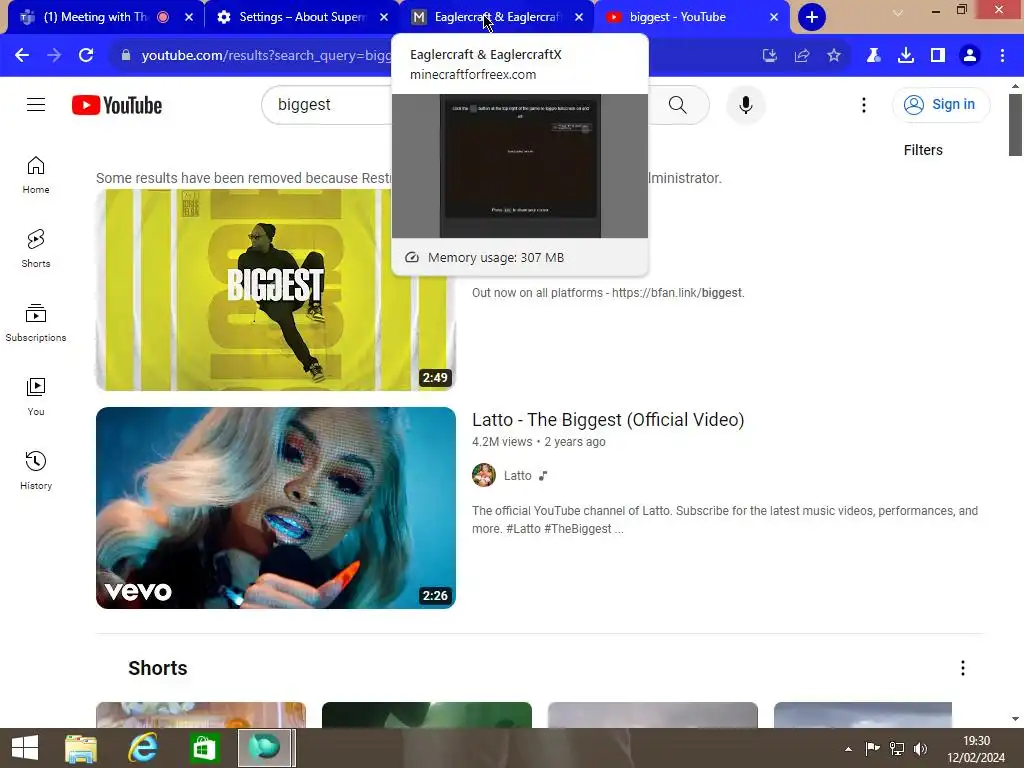Open History in the sidebar
The height and width of the screenshot is (768, 1024).
36,470
